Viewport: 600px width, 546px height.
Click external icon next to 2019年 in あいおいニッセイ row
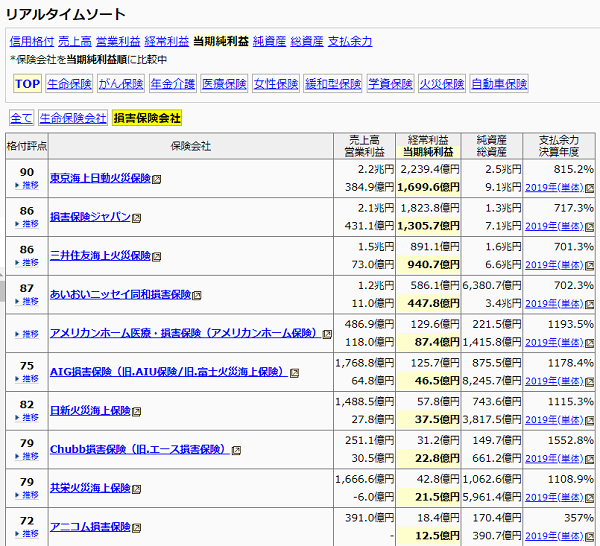pyautogui.click(x=590, y=305)
